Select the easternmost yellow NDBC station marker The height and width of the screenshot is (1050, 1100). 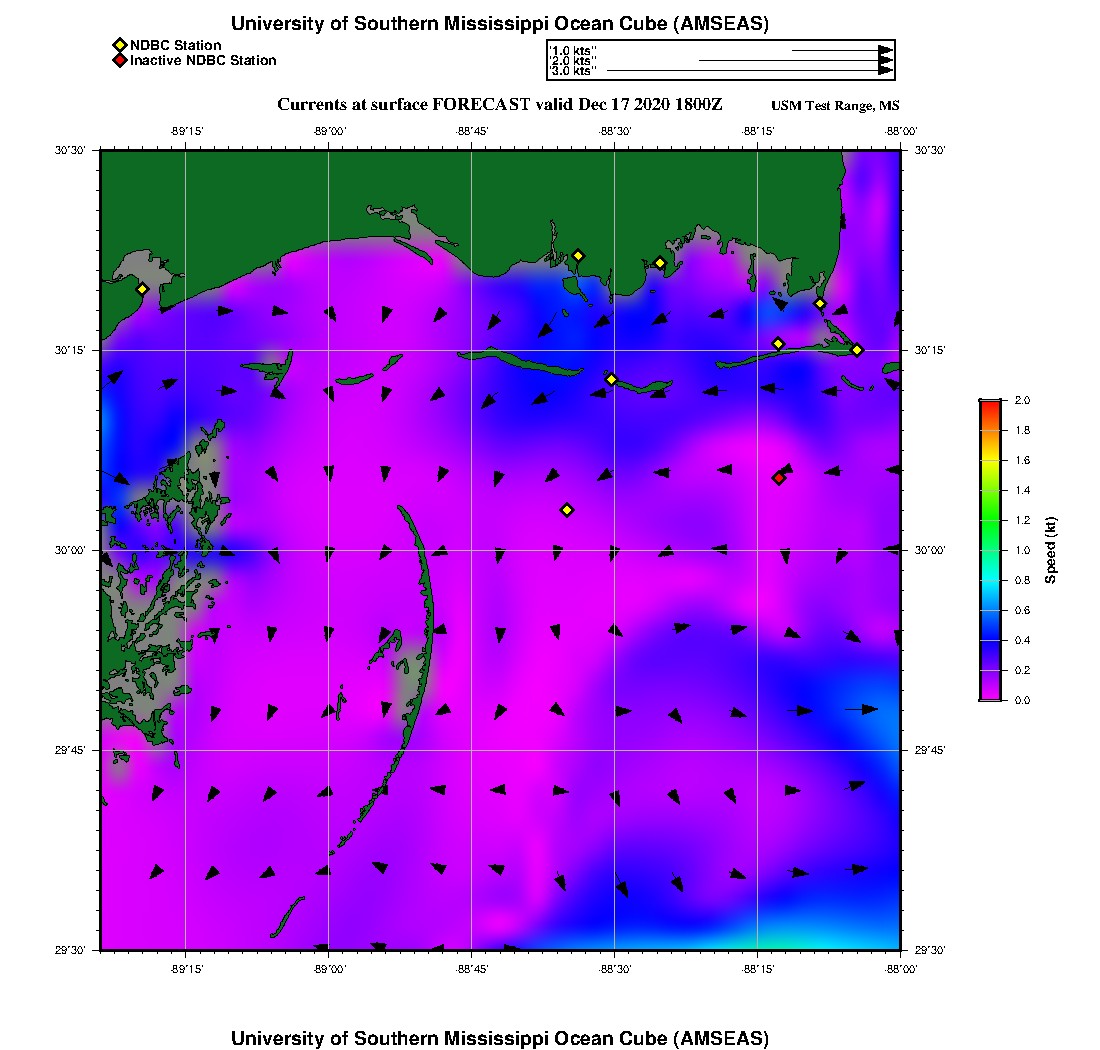[x=857, y=350]
